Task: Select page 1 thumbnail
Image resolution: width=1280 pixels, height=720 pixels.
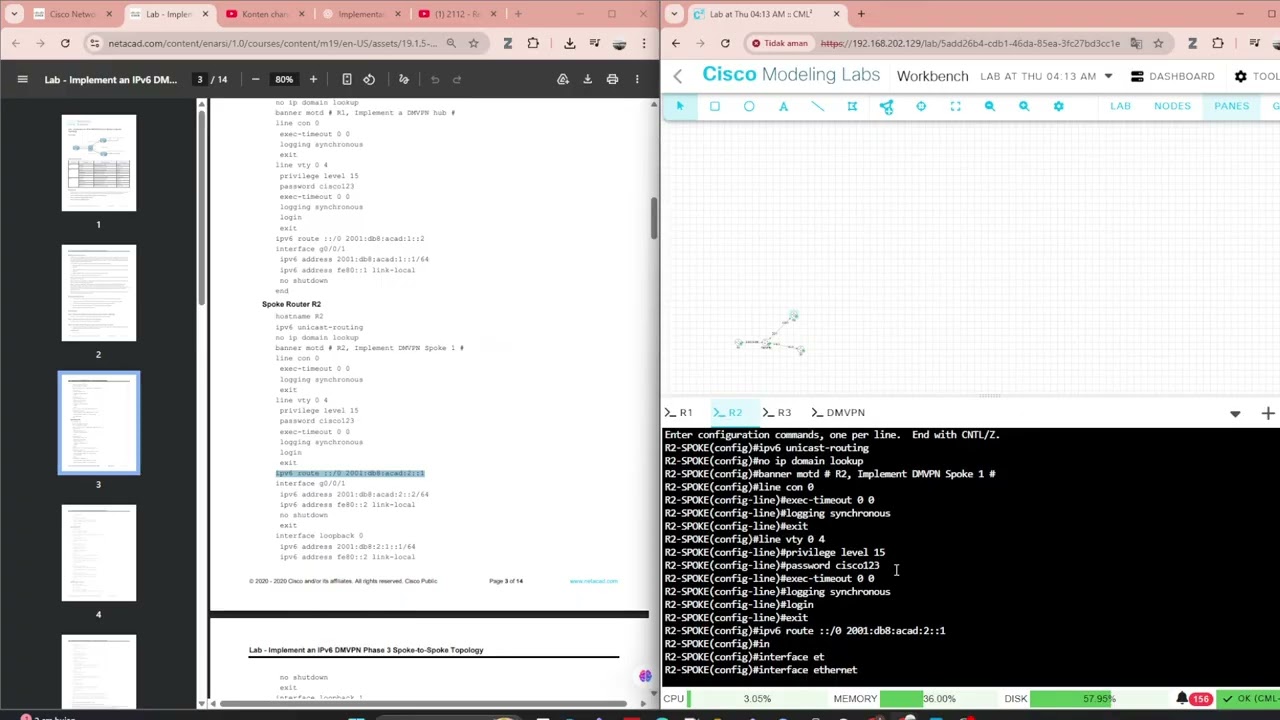Action: pos(98,163)
